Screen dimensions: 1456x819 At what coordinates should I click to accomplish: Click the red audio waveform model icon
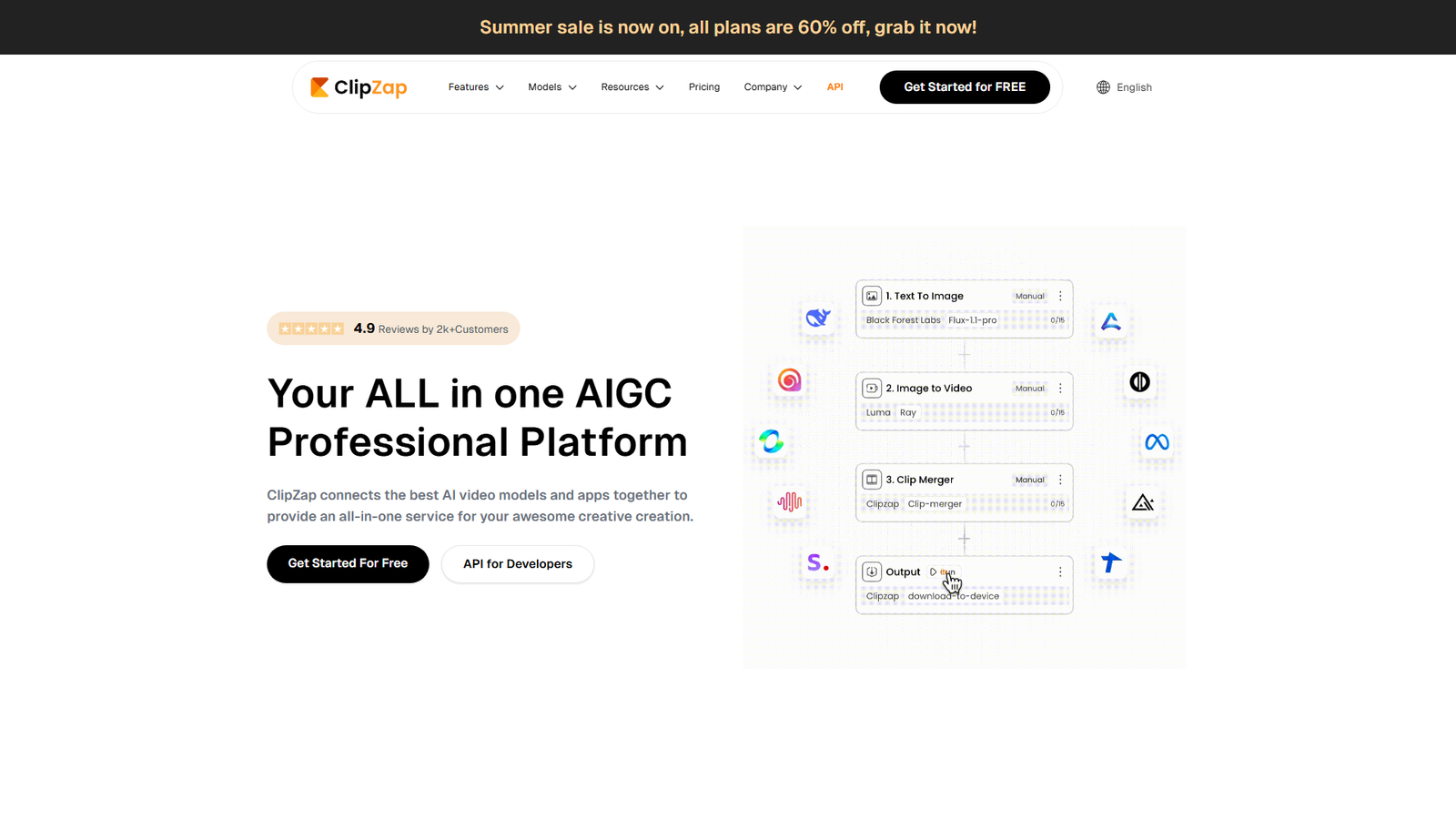[x=788, y=502]
